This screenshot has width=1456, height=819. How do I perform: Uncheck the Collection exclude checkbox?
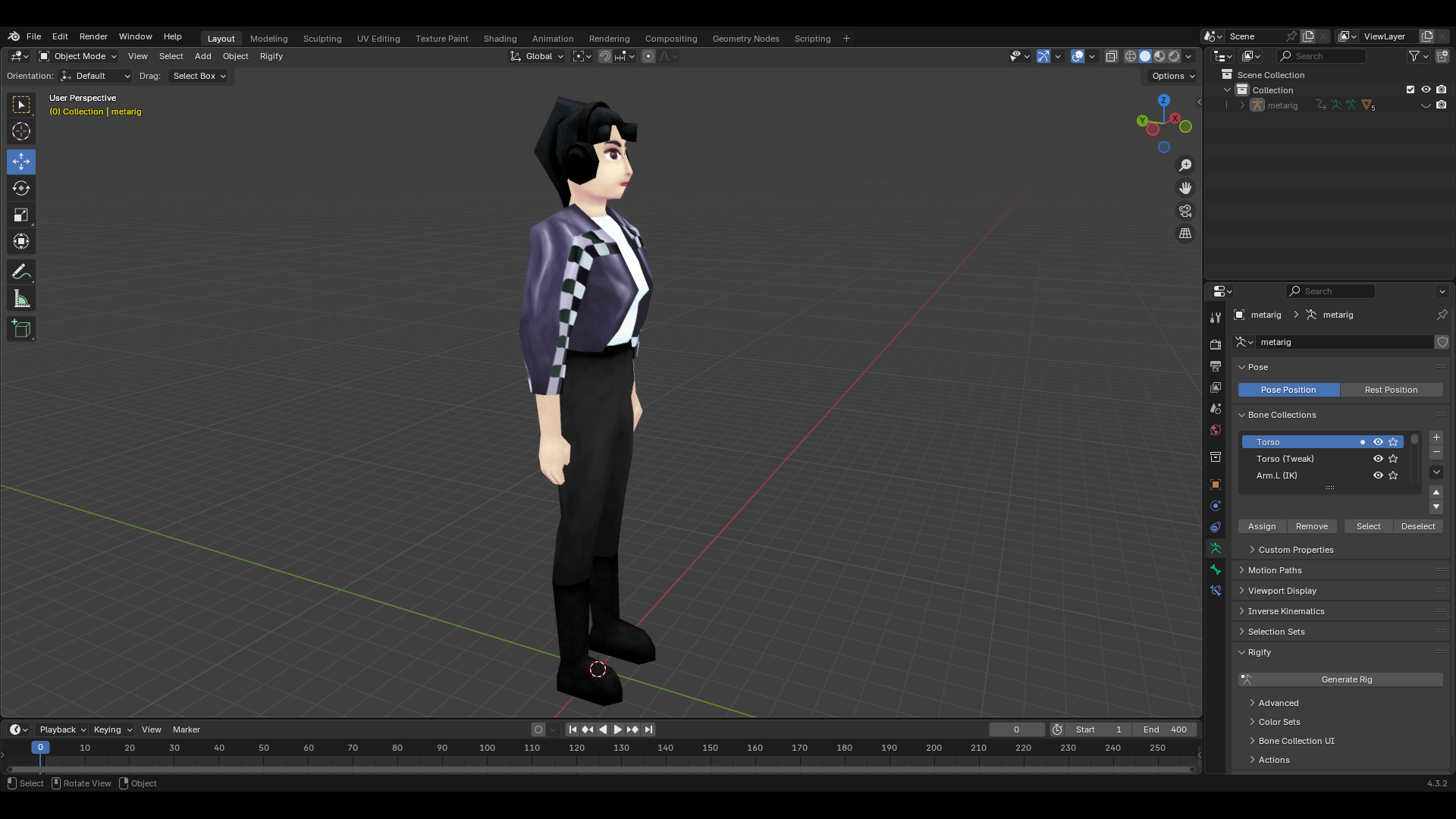(1410, 89)
